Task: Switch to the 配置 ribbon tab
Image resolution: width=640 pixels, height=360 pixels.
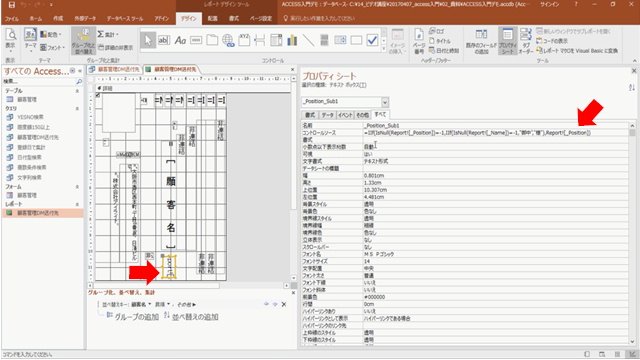Action: point(212,18)
